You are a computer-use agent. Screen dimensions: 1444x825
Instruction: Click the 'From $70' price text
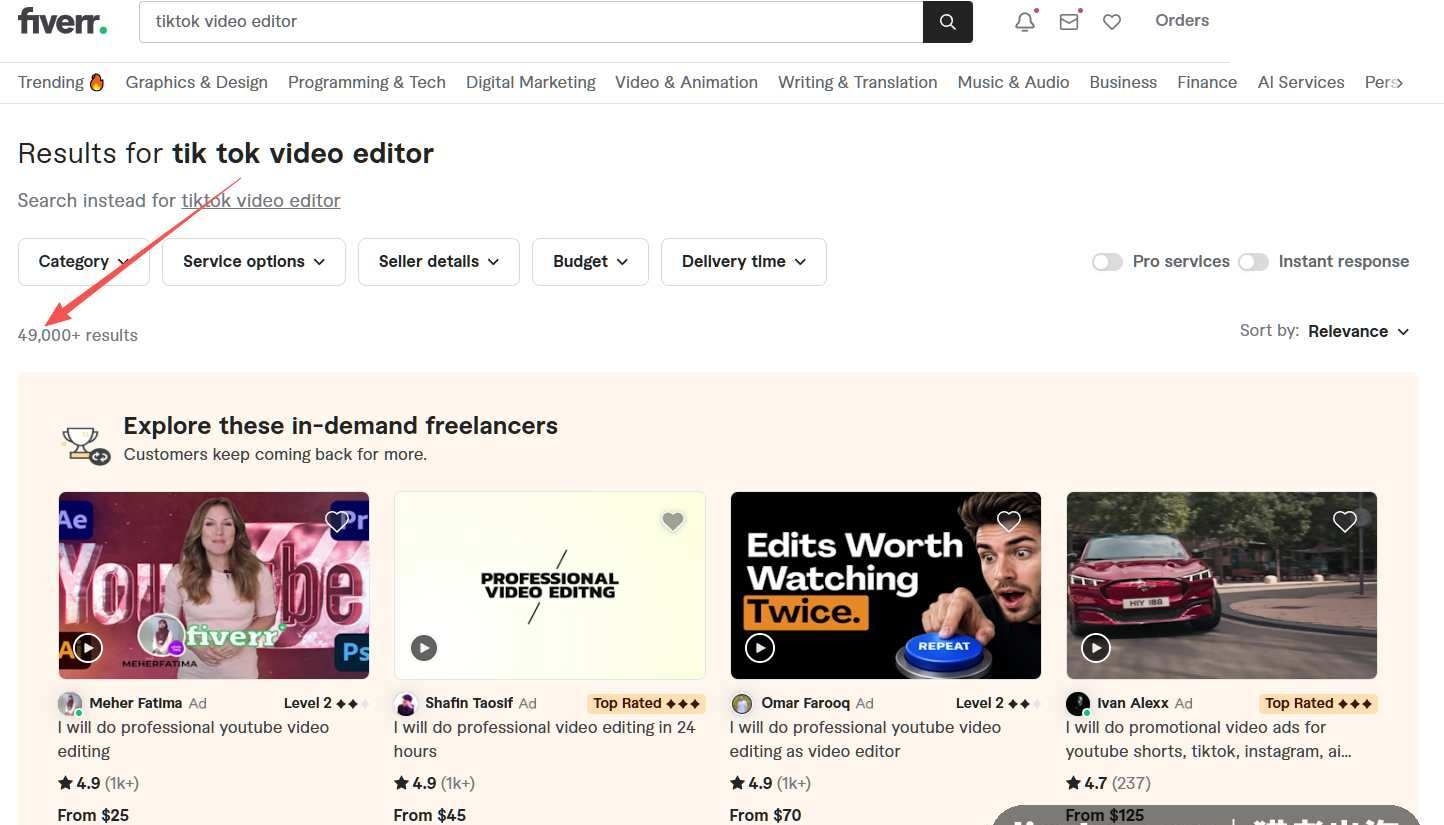(x=766, y=815)
